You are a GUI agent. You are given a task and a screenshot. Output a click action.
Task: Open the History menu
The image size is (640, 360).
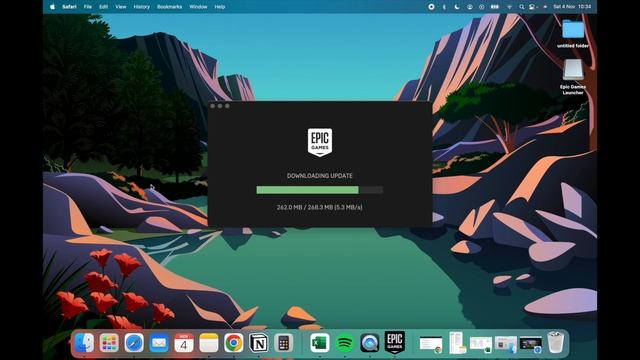pyautogui.click(x=142, y=7)
